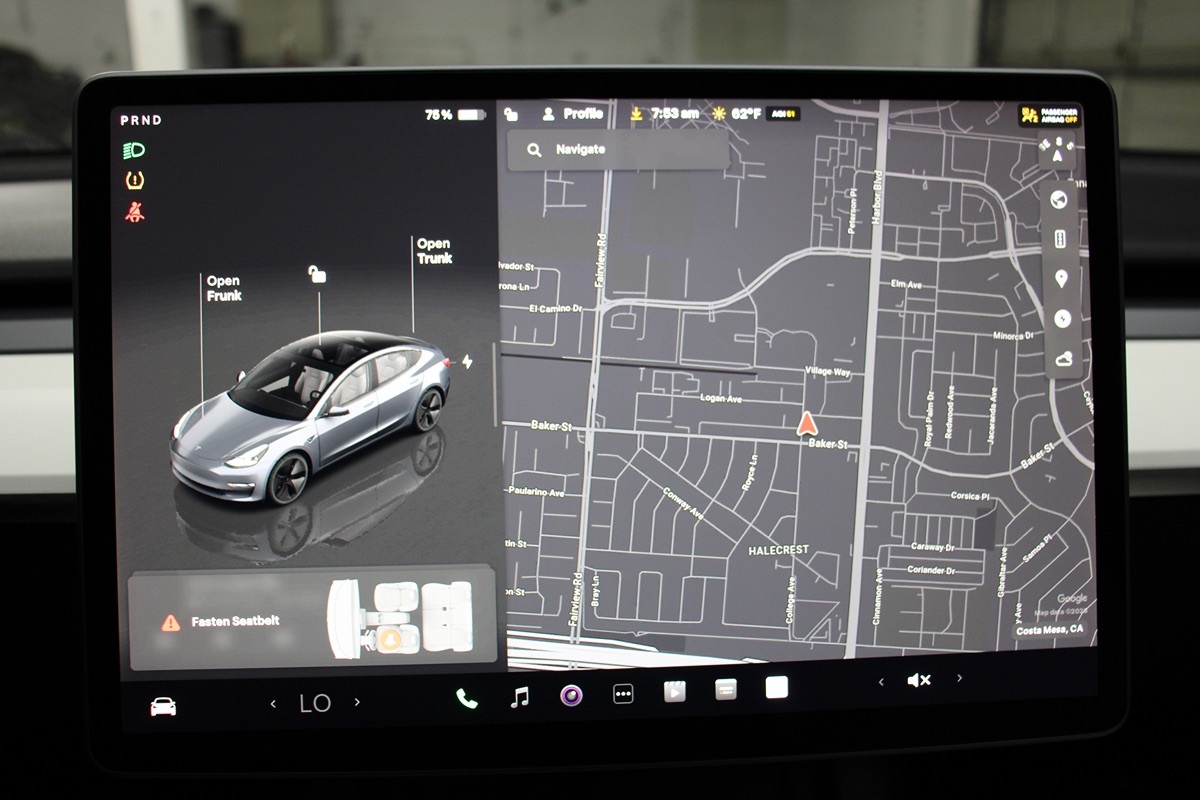Tap the 62°F weather status item

click(x=736, y=114)
